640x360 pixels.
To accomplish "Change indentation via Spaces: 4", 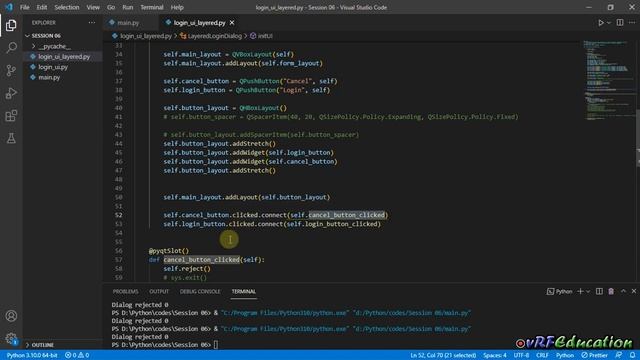I will (x=495, y=355).
